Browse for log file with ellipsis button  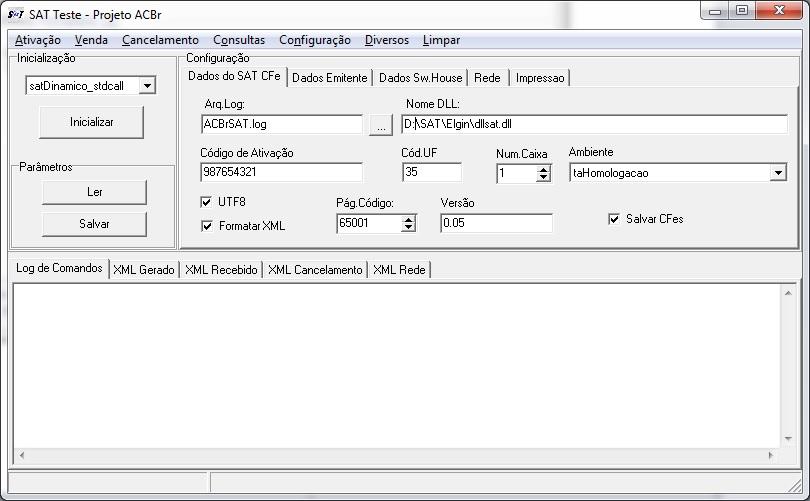click(x=381, y=125)
